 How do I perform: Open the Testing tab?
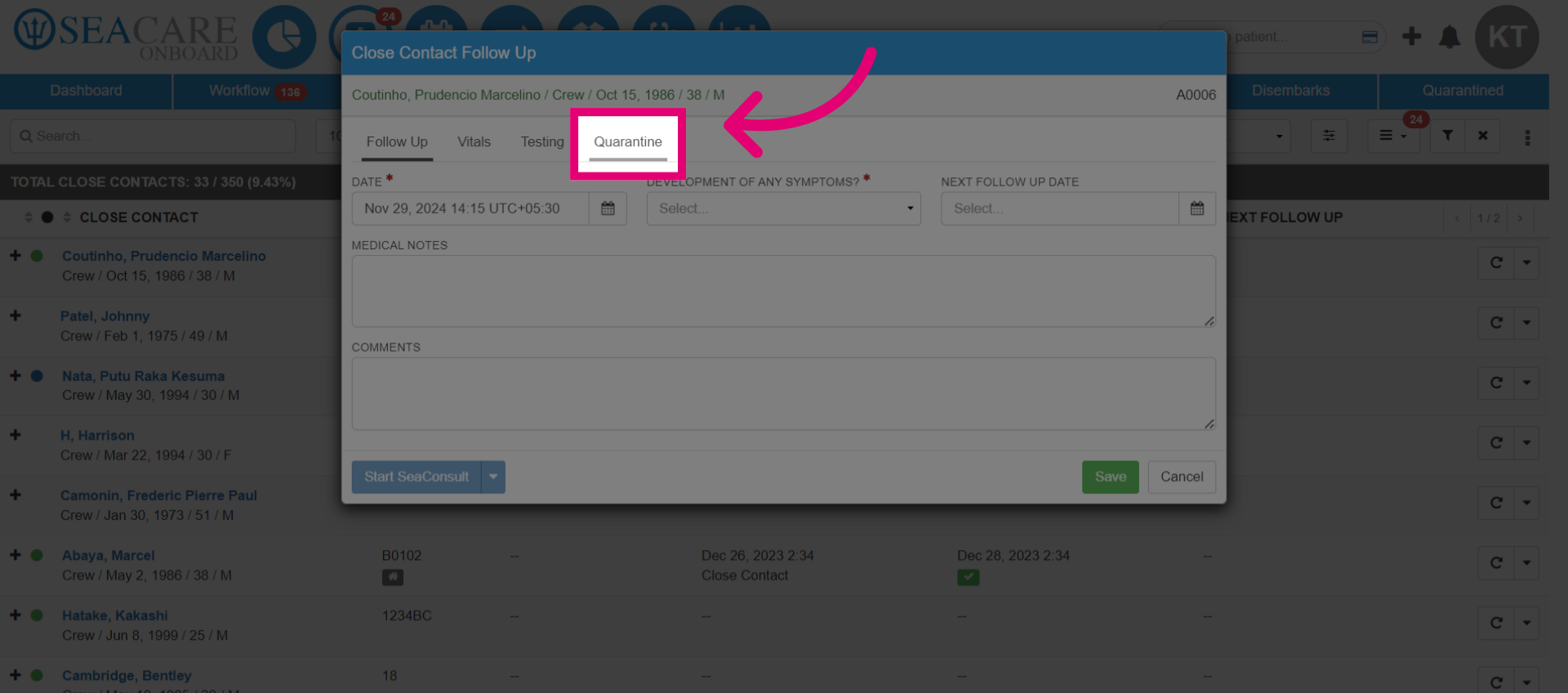pos(542,142)
